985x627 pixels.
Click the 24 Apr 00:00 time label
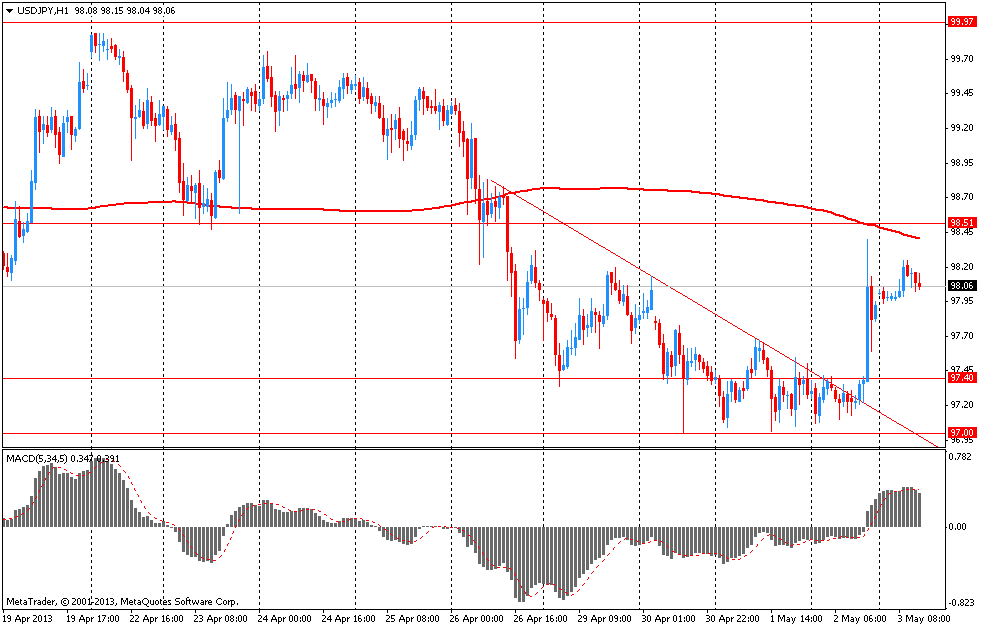(285, 618)
